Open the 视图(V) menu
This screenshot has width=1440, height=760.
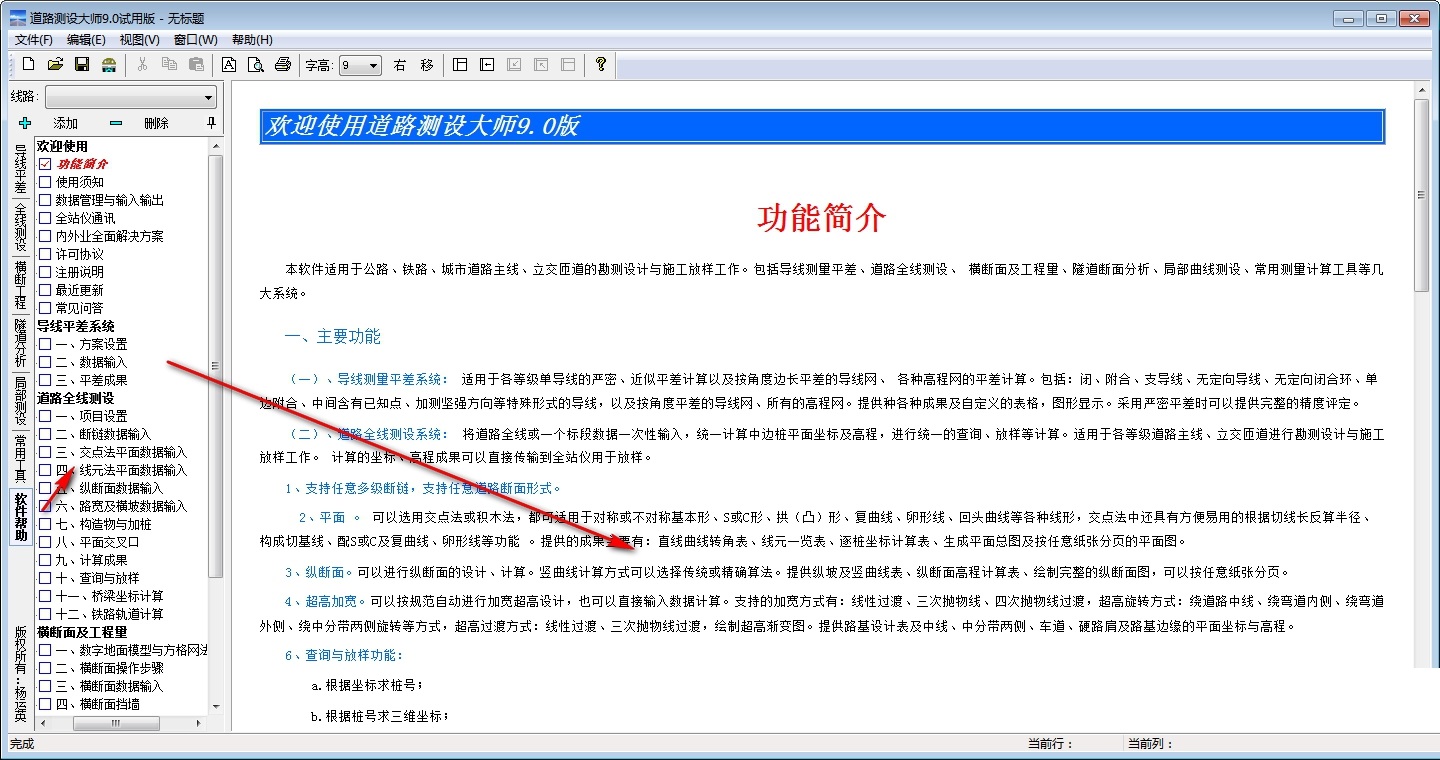coord(139,39)
